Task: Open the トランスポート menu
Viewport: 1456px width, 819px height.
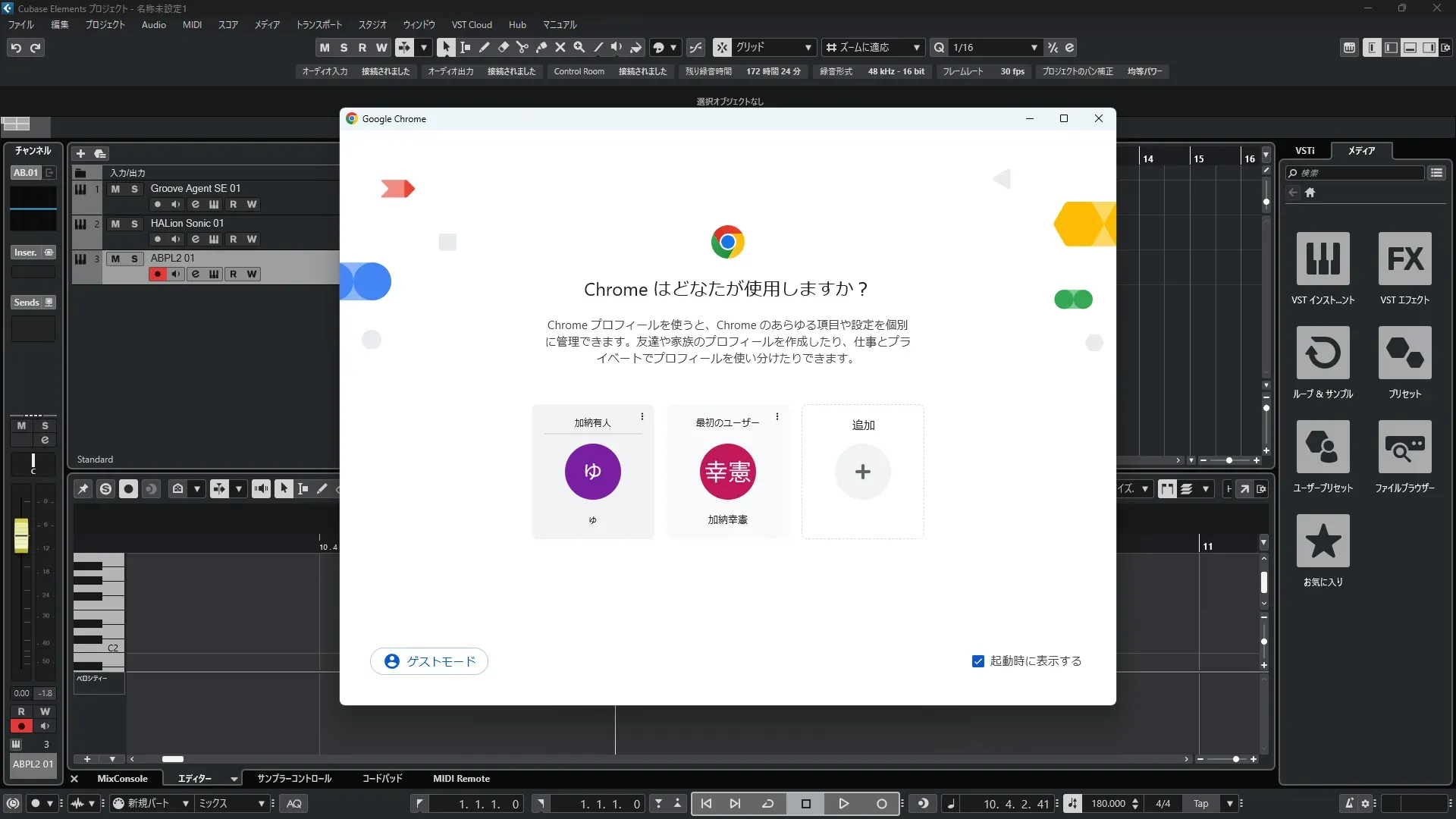Action: [318, 25]
